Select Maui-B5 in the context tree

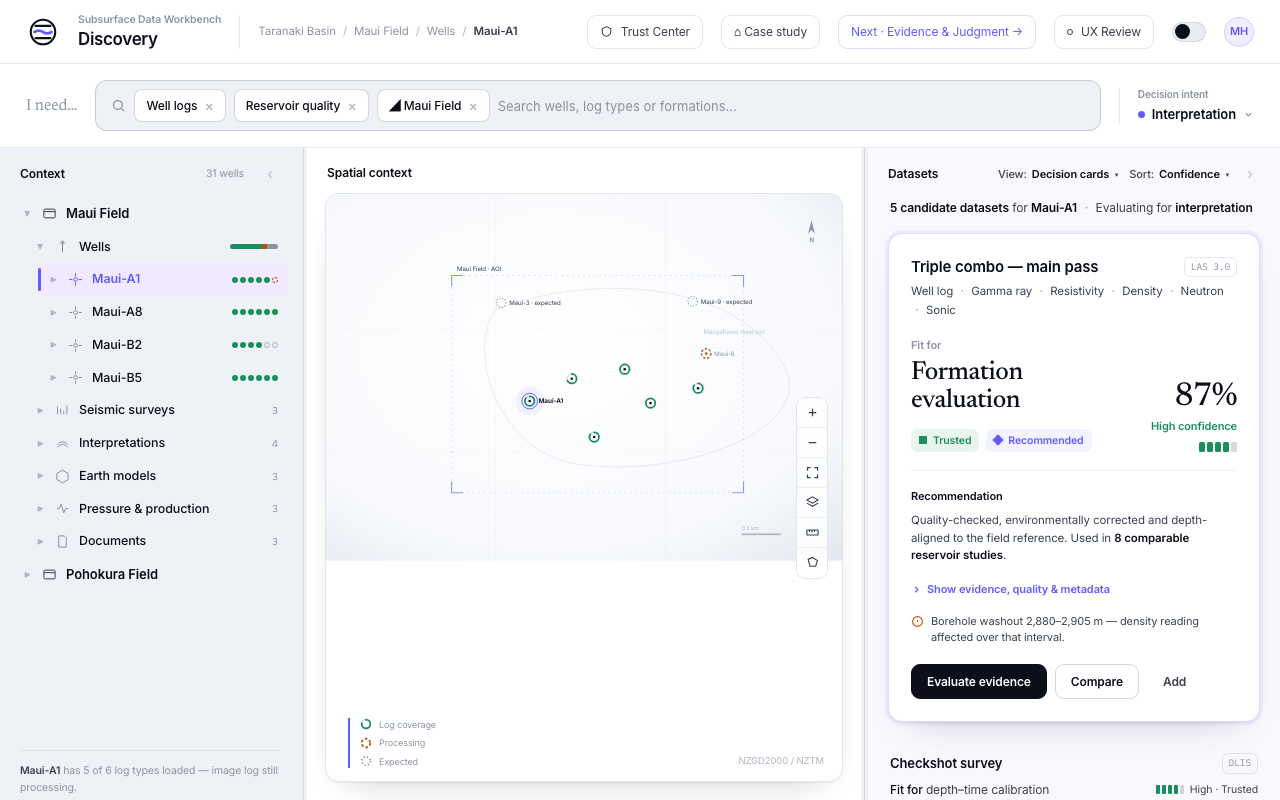(x=163, y=378)
